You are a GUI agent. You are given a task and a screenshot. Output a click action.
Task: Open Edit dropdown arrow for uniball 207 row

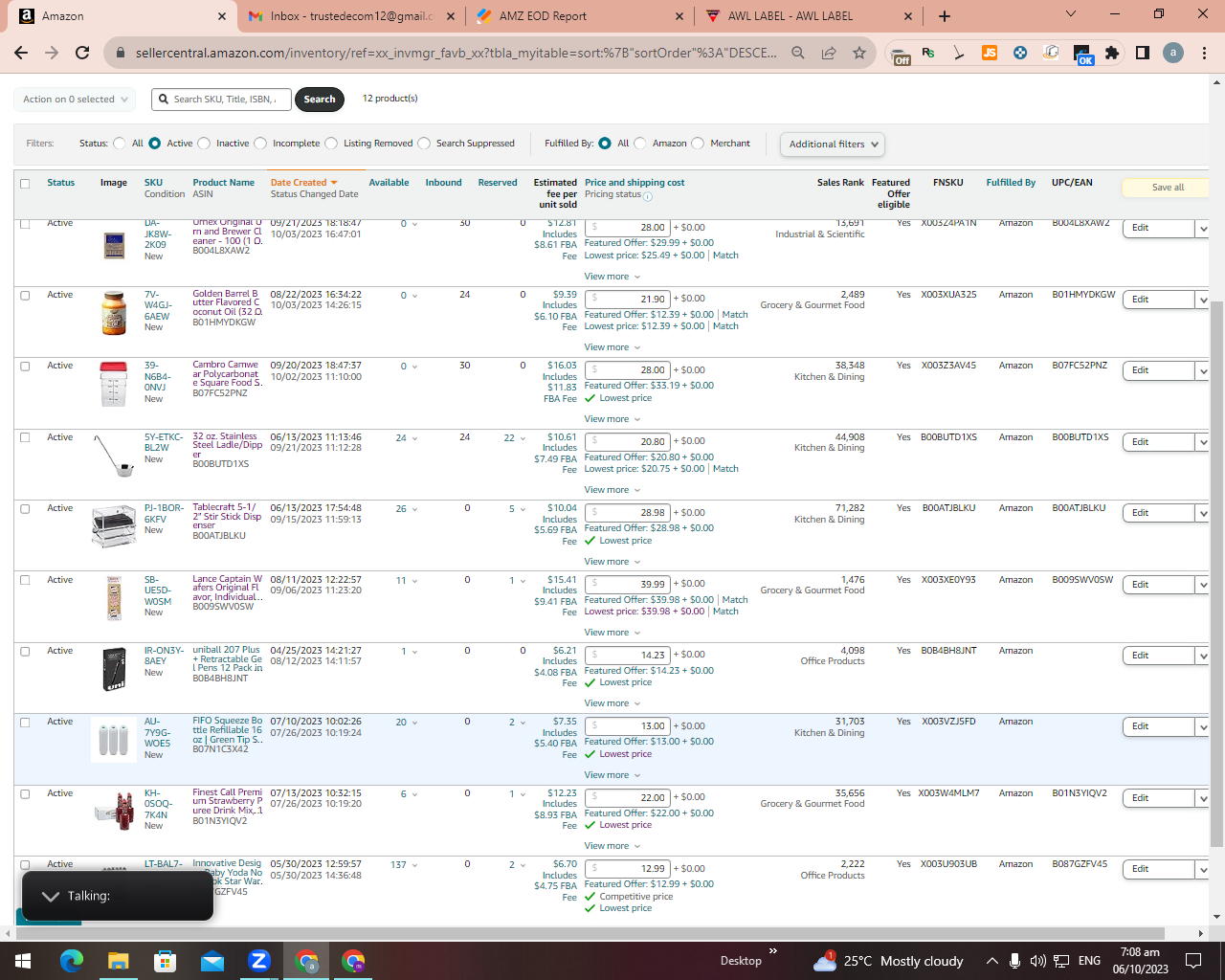pos(1203,656)
